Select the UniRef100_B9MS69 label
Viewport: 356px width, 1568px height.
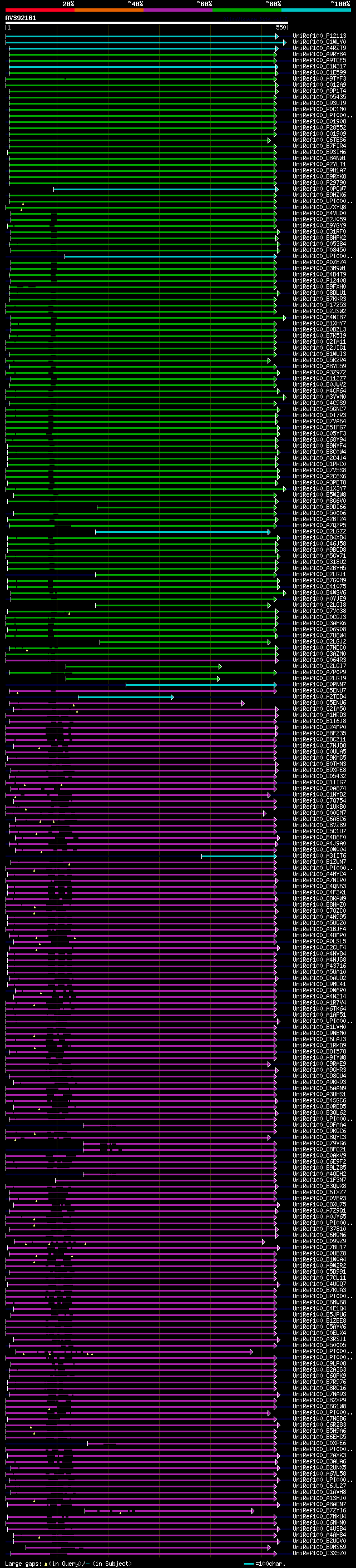click(319, 1547)
